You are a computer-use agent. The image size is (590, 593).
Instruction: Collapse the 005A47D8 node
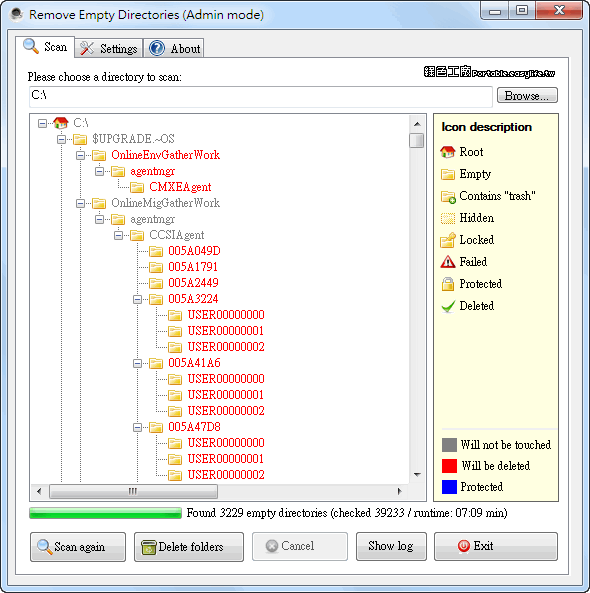[137, 427]
